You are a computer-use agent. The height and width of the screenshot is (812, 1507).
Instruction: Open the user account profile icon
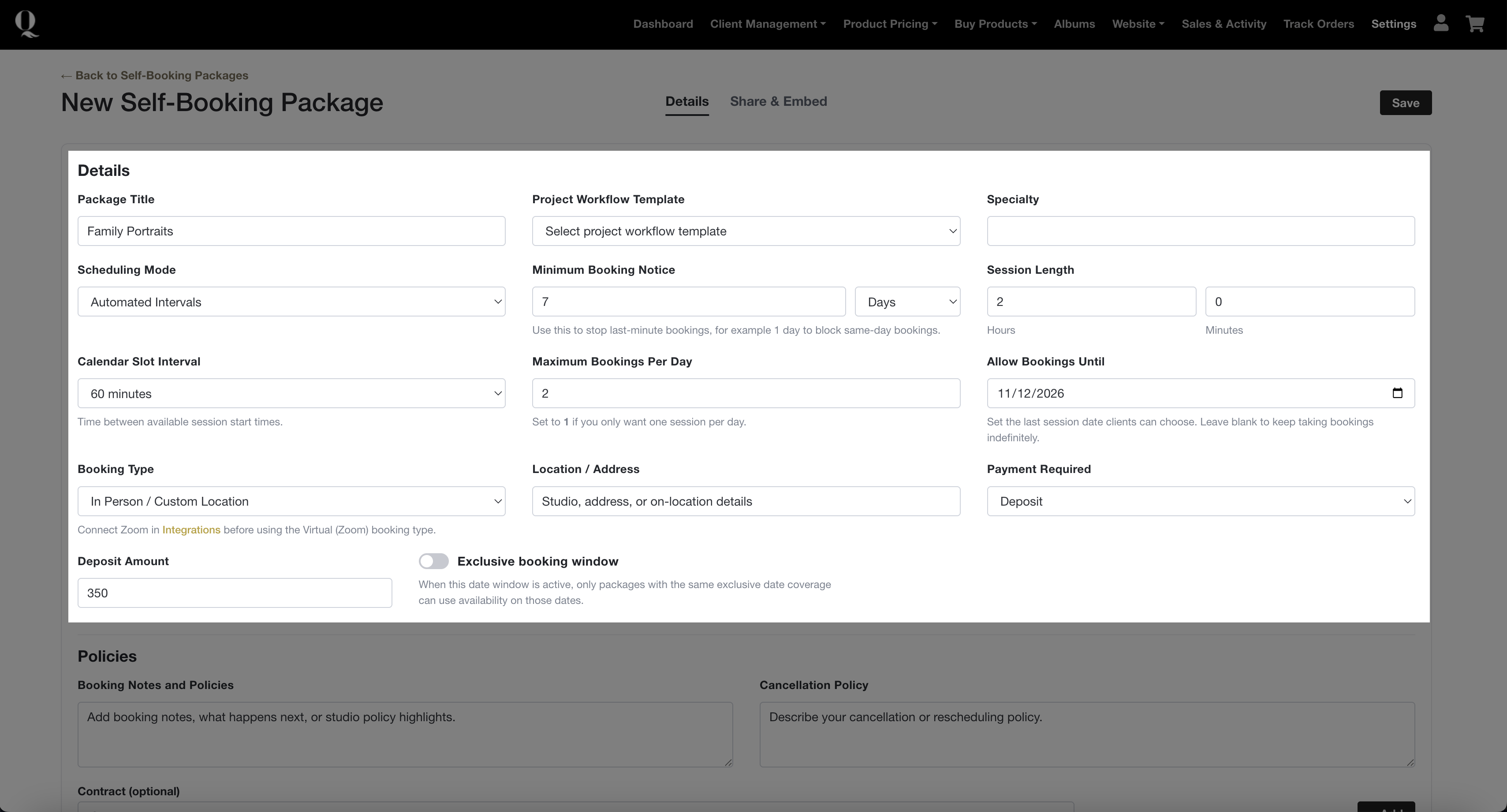tap(1440, 23)
